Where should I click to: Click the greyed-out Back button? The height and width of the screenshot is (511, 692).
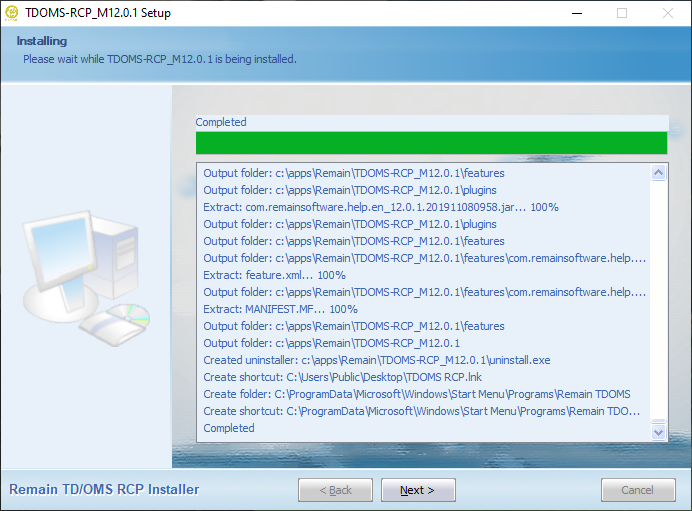pos(335,490)
